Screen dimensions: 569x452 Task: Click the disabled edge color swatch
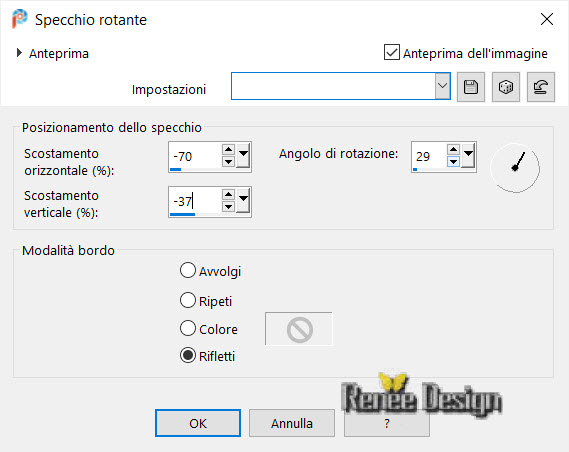point(299,329)
